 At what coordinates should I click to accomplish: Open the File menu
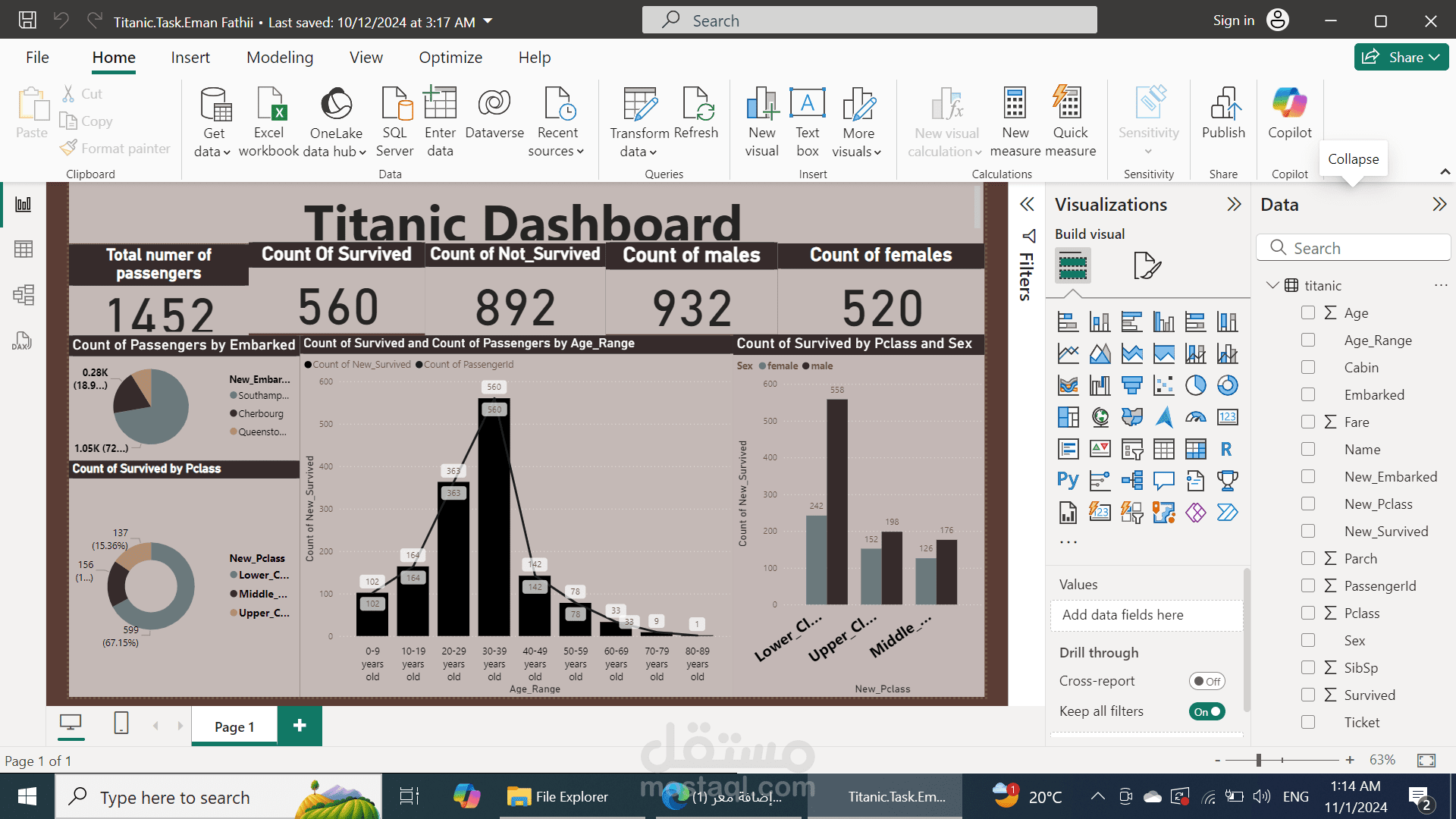coord(37,58)
